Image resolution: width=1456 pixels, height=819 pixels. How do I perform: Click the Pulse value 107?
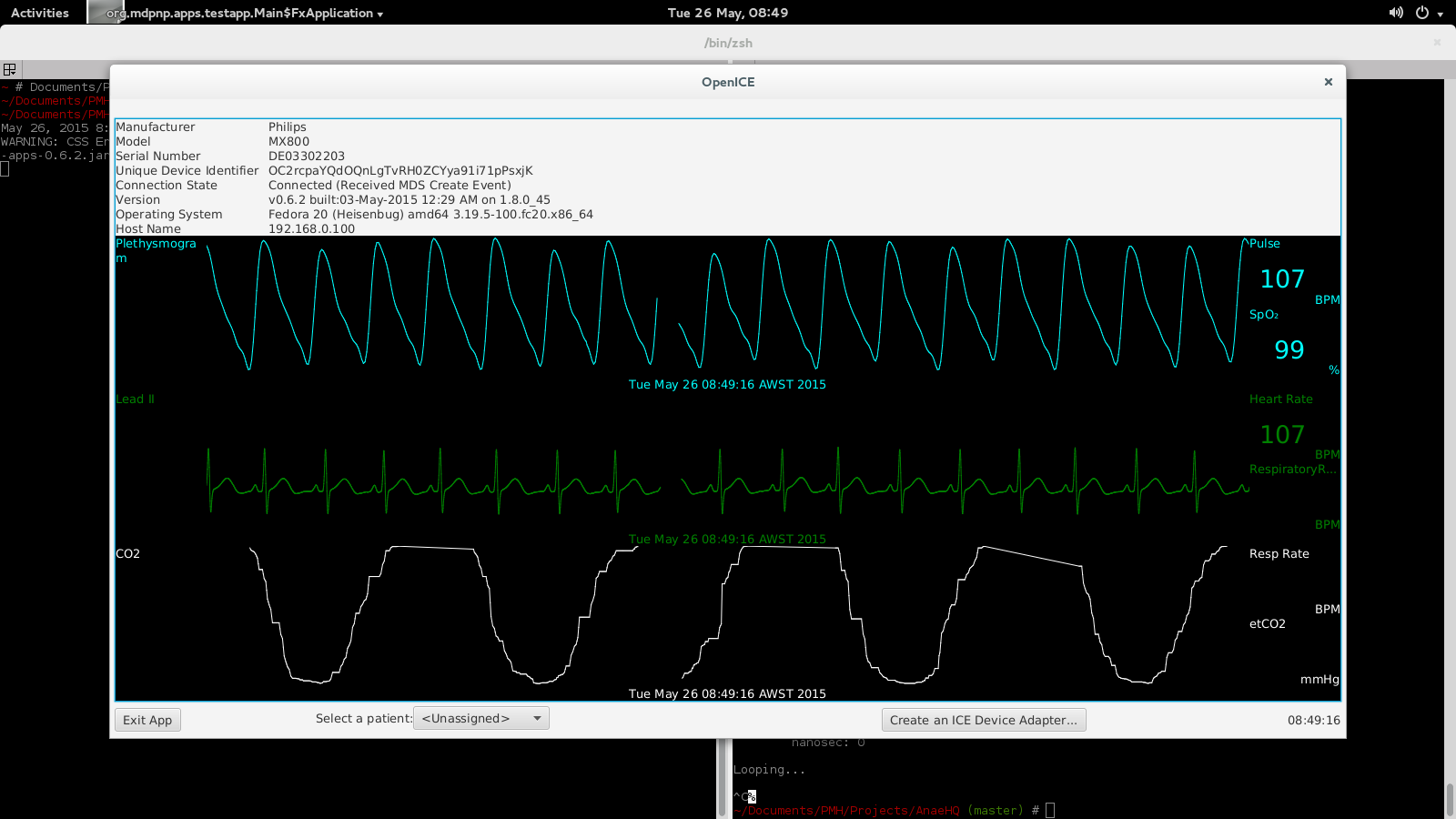[1282, 278]
